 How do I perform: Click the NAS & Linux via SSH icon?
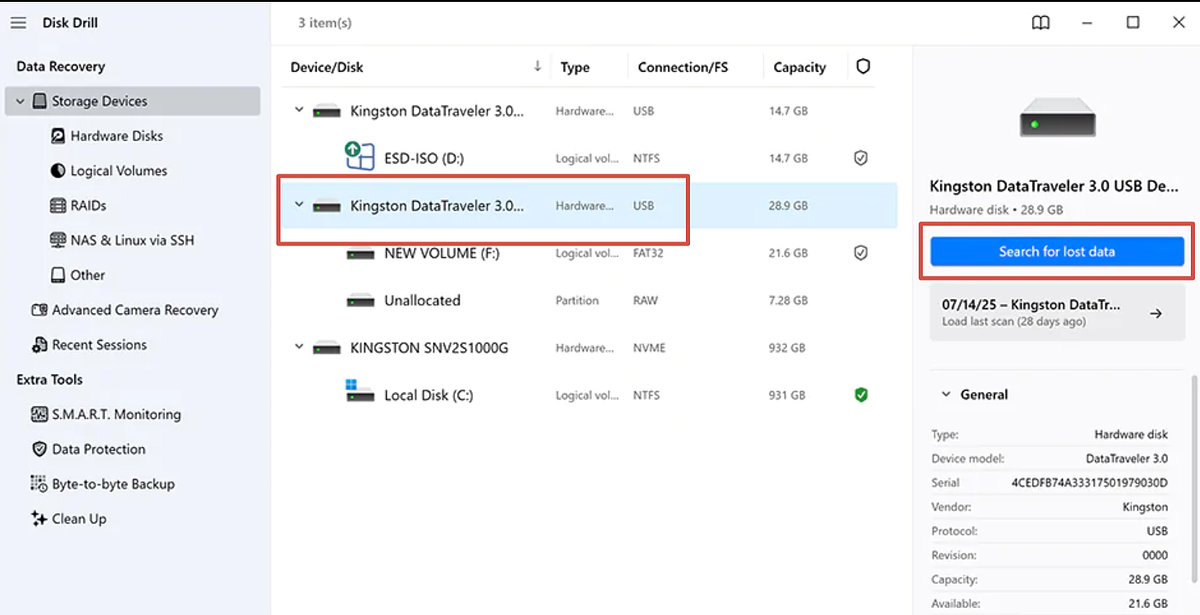(59, 240)
